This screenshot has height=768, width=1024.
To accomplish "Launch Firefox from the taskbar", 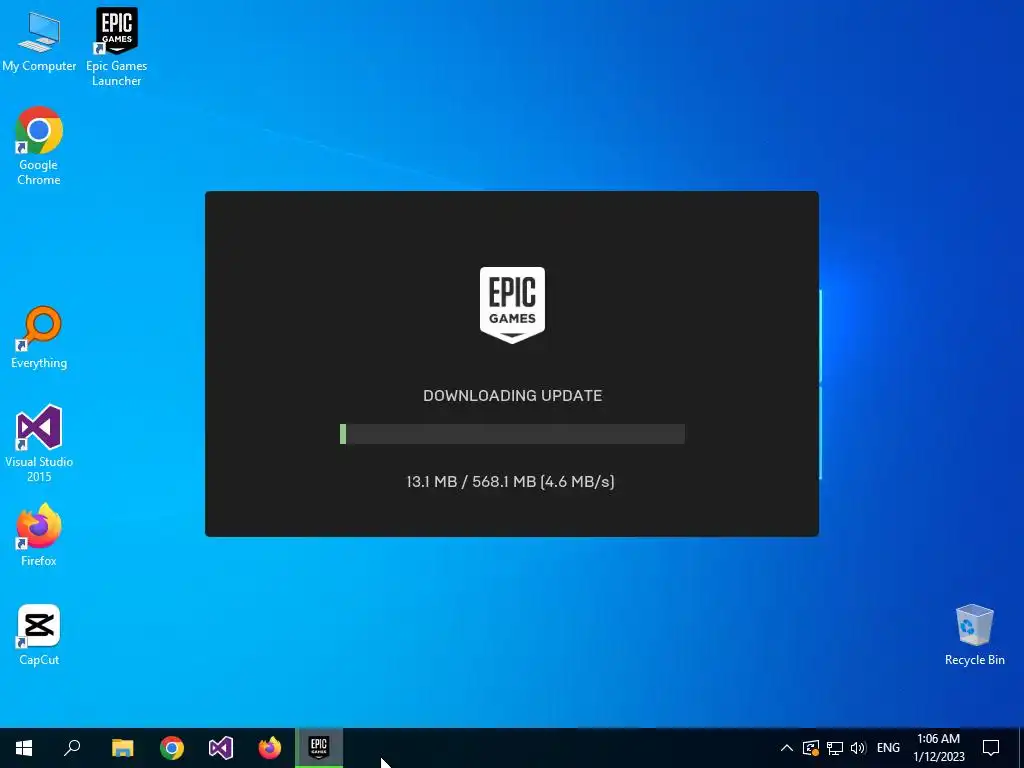I will [270, 748].
